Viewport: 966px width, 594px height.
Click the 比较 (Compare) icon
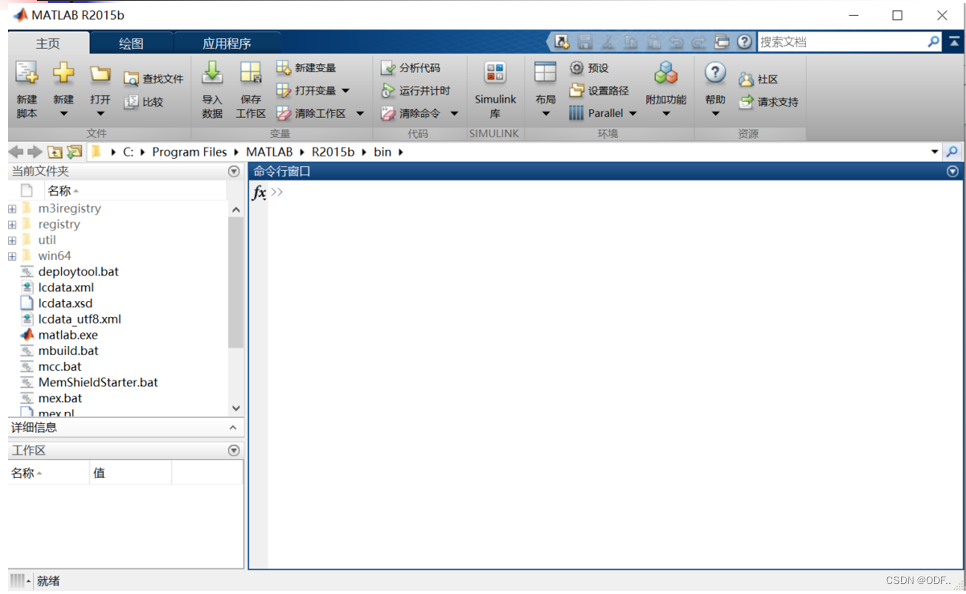131,102
